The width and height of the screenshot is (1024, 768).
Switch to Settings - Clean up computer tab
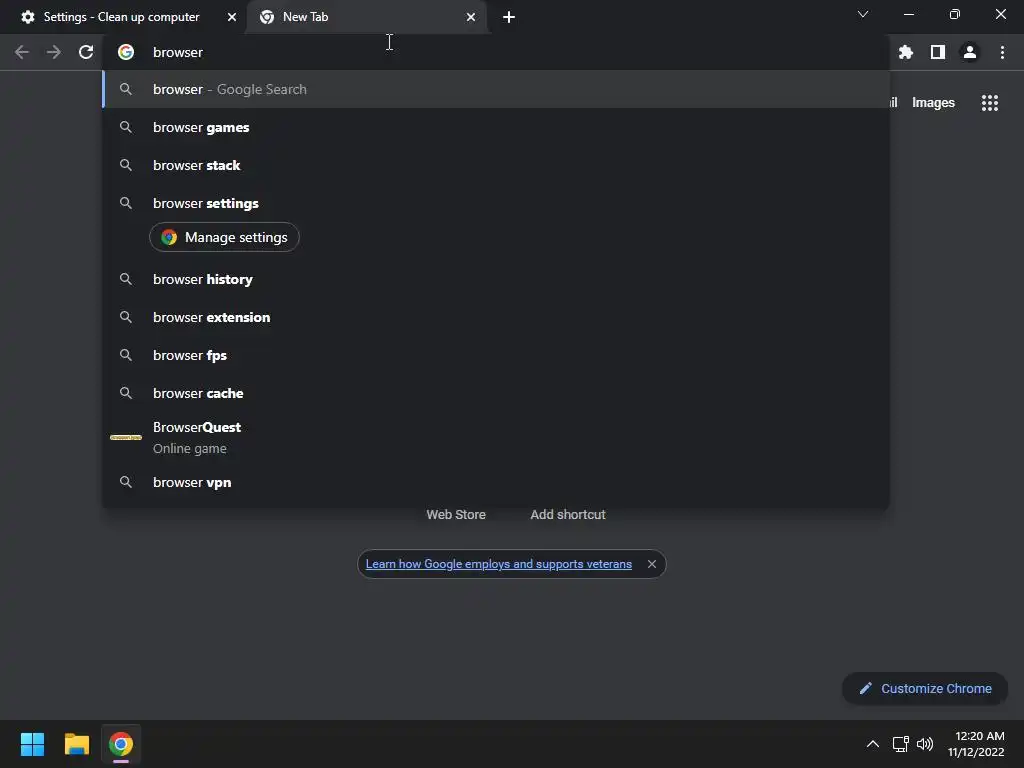coord(122,17)
